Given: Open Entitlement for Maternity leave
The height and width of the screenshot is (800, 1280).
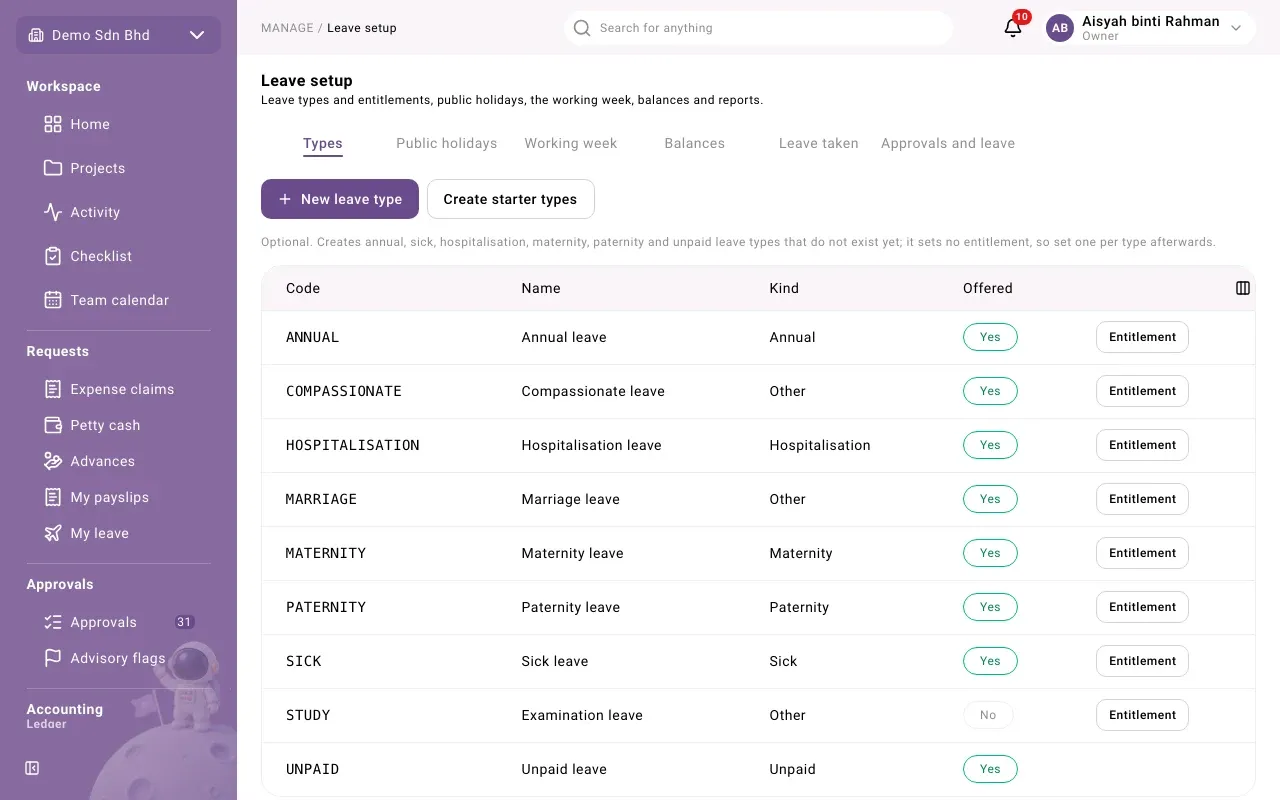Looking at the screenshot, I should [1142, 553].
